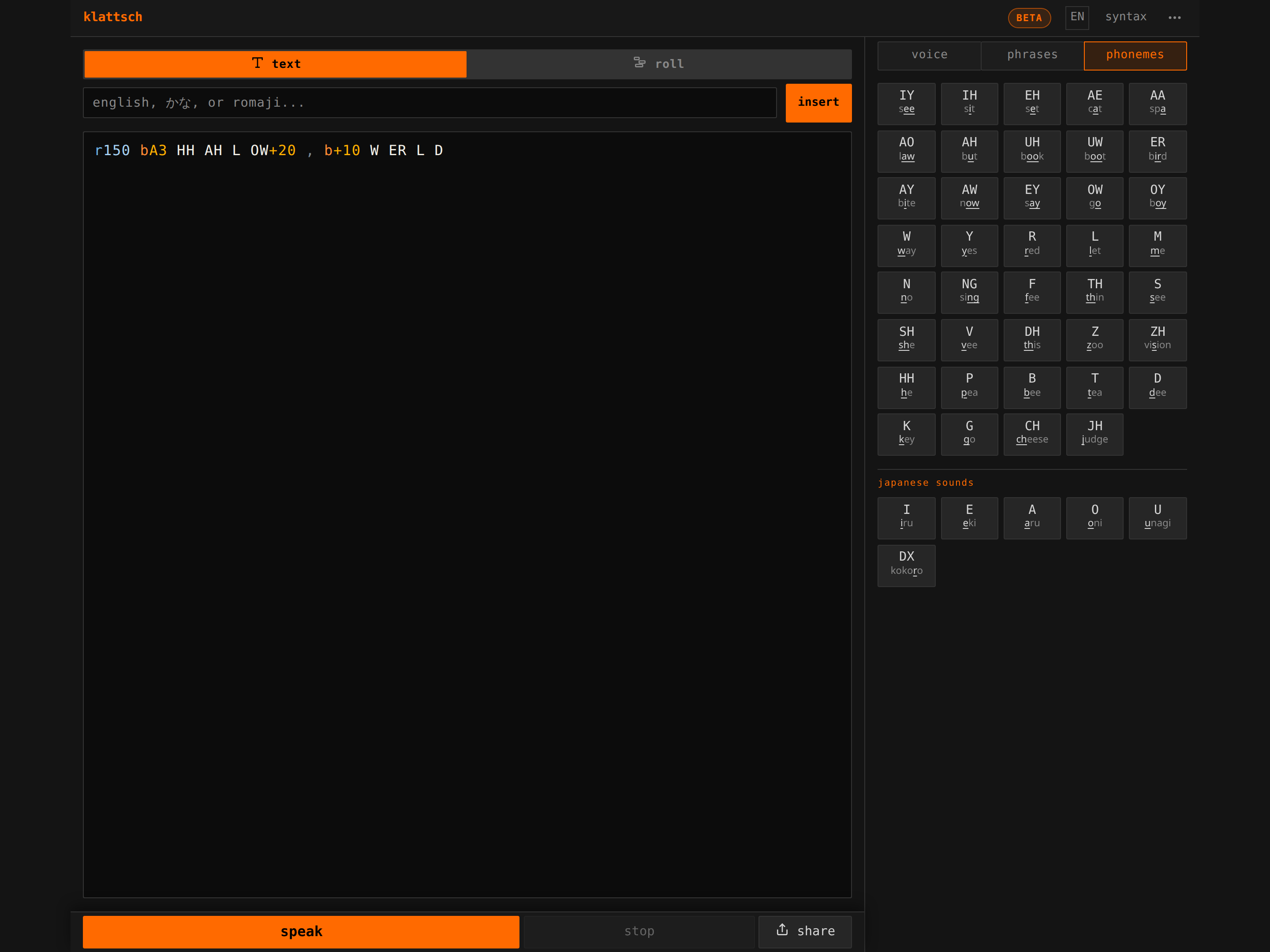
Task: Insert the AA (spa) phoneme
Action: tap(1158, 103)
